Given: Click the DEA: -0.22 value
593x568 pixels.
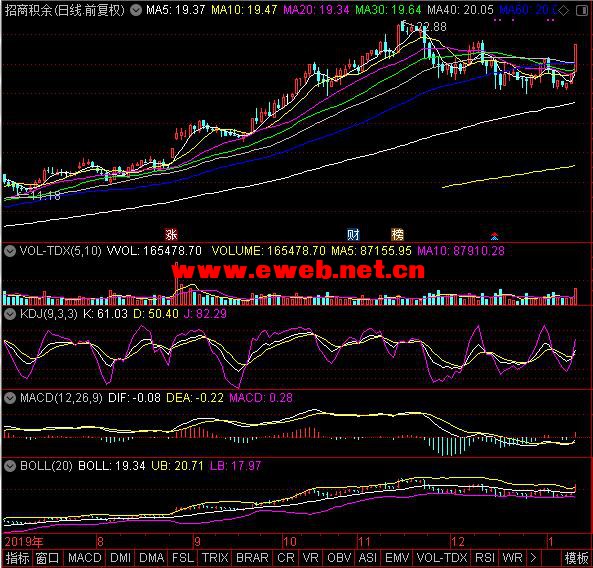Looking at the screenshot, I should 195,398.
